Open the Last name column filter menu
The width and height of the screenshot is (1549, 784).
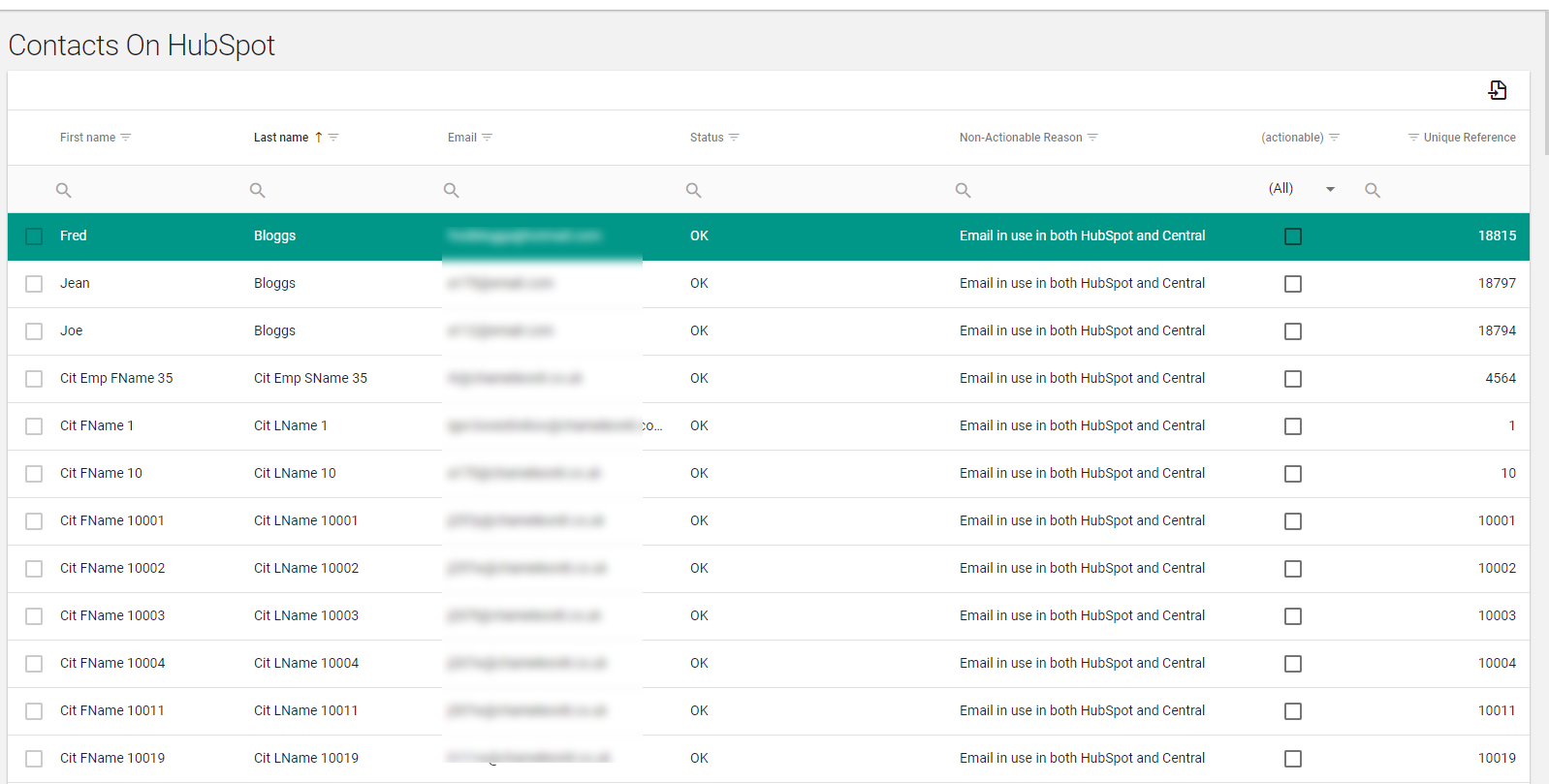pos(333,138)
